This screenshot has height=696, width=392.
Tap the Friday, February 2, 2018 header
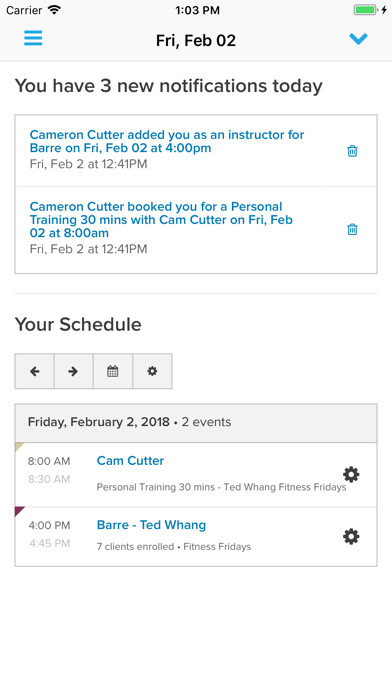(99, 422)
